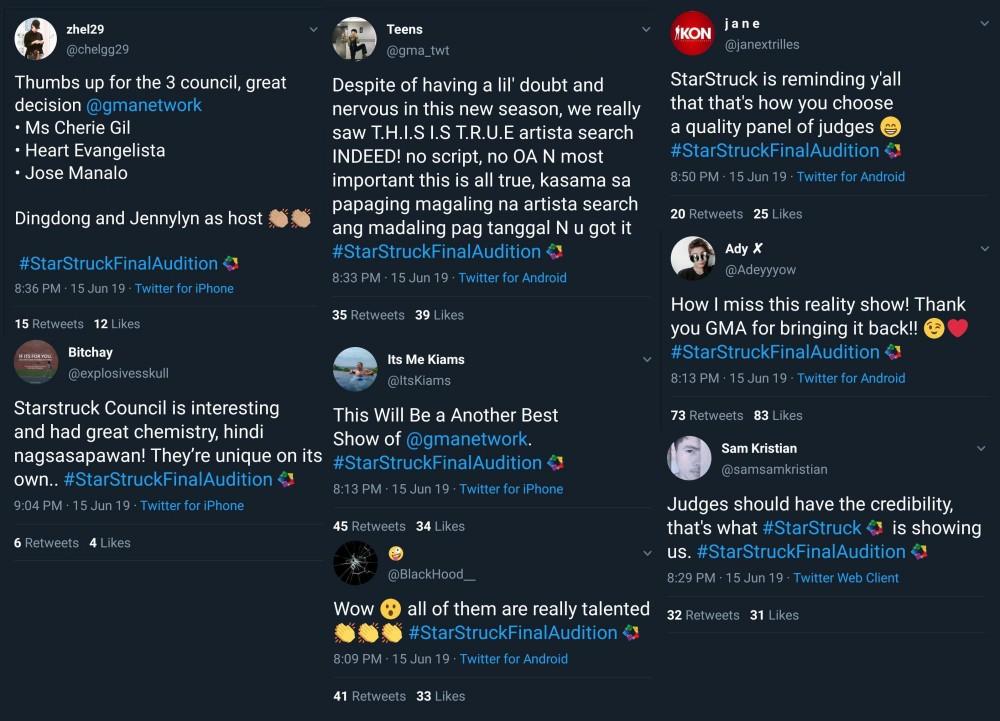Click the 8:09 PM timestamp on BlackHood__ tweet
This screenshot has height=721, width=1000.
tap(357, 659)
